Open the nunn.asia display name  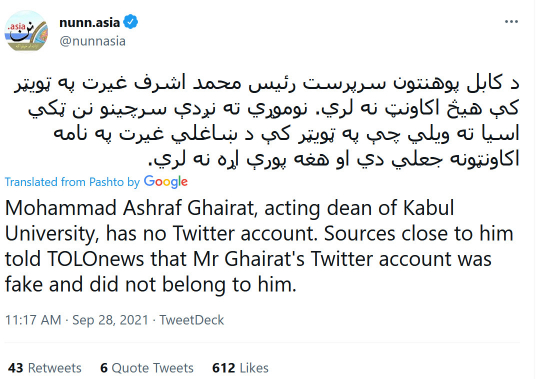tap(90, 22)
